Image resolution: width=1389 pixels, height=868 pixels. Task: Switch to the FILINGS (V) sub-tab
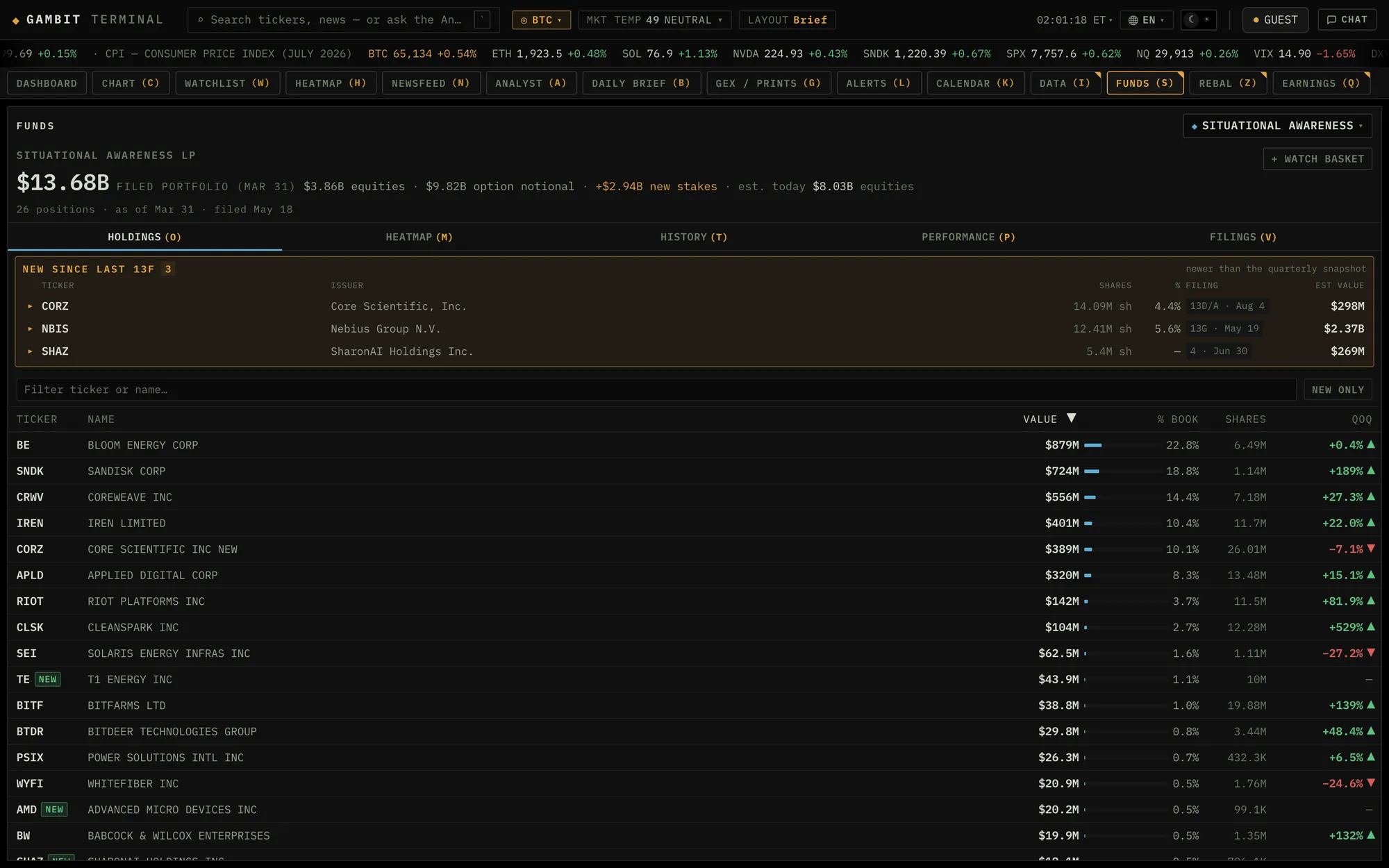(1243, 237)
